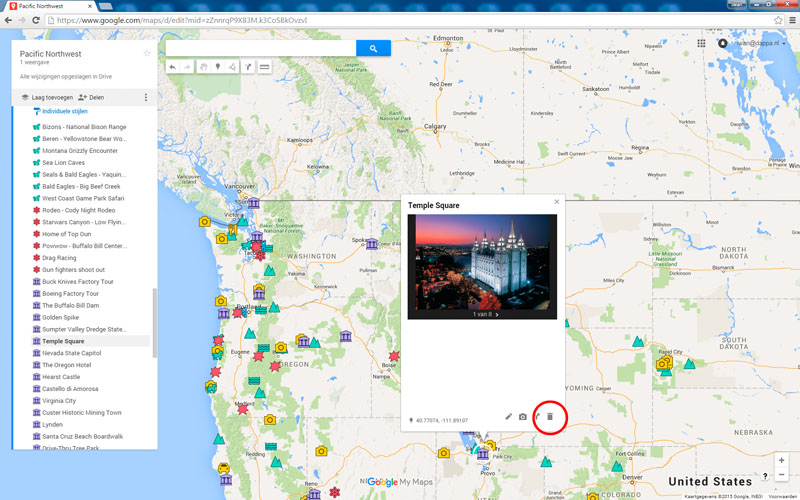The width and height of the screenshot is (800, 500).
Task: Click camera icon to add image
Action: point(522,416)
